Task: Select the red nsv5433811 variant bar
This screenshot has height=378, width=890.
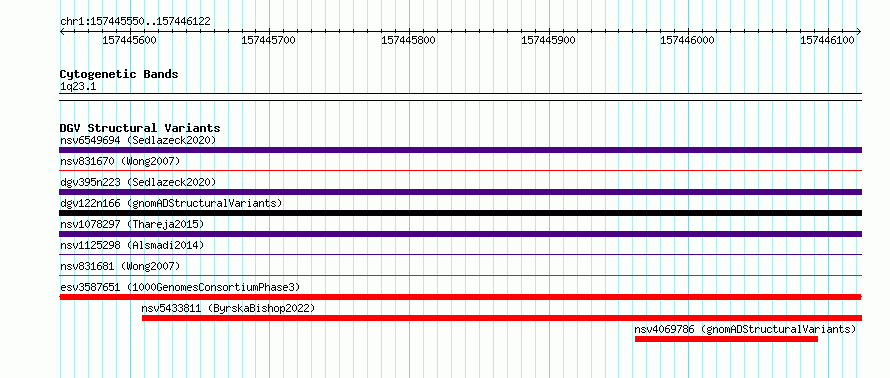Action: click(x=502, y=318)
